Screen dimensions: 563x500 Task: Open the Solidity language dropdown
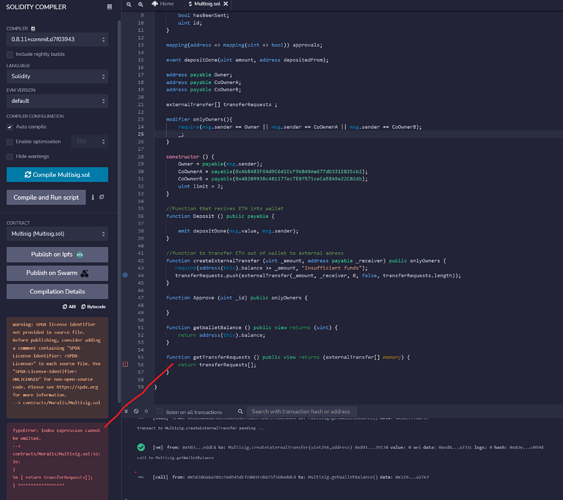(57, 76)
